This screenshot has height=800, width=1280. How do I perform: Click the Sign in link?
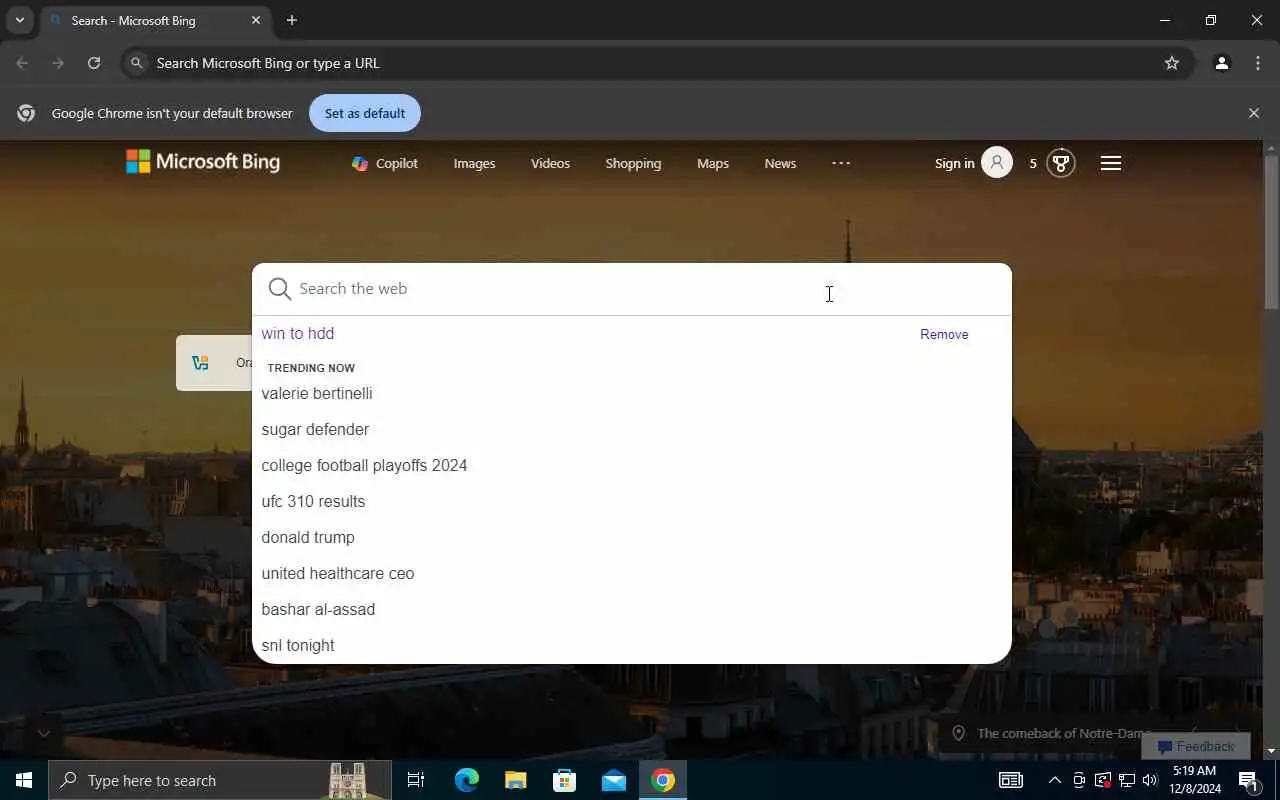pos(954,163)
